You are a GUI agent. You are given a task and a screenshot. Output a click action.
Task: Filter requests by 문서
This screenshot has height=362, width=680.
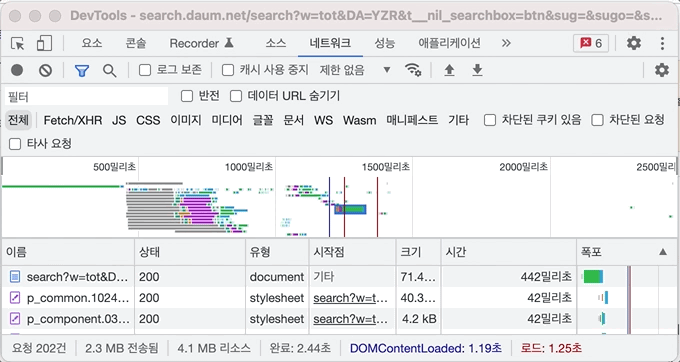click(294, 120)
